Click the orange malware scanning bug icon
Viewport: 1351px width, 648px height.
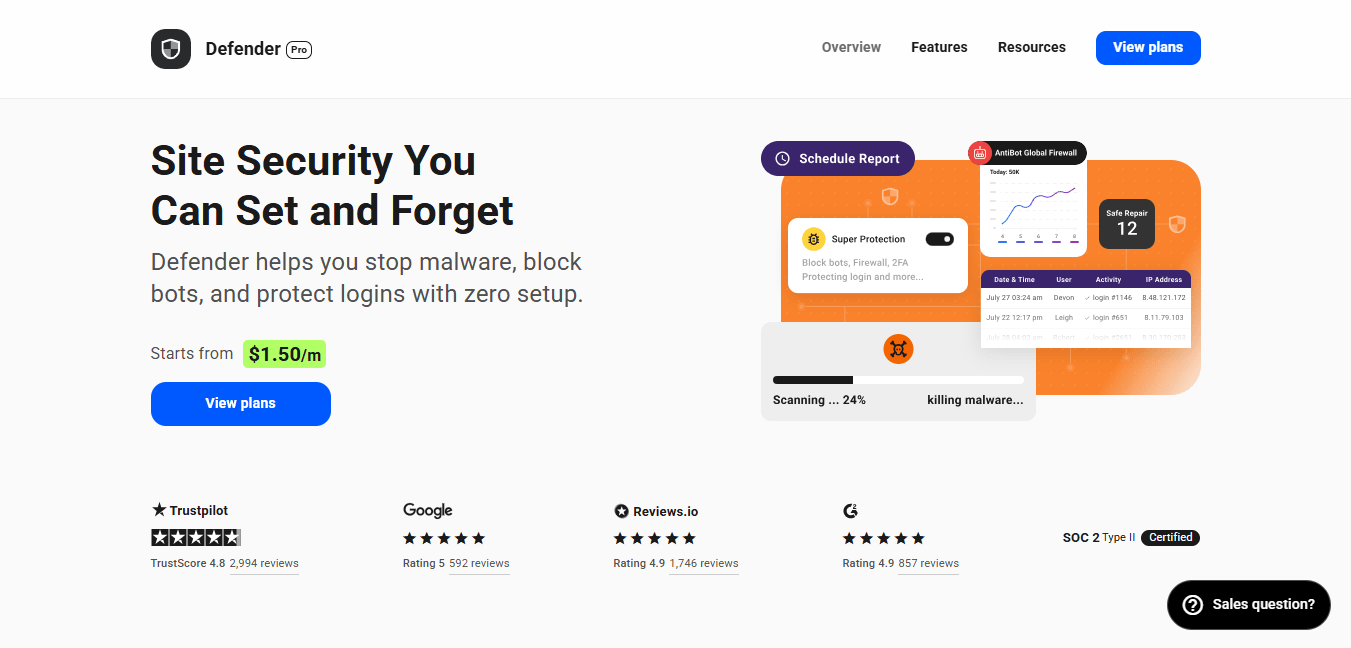[898, 349]
